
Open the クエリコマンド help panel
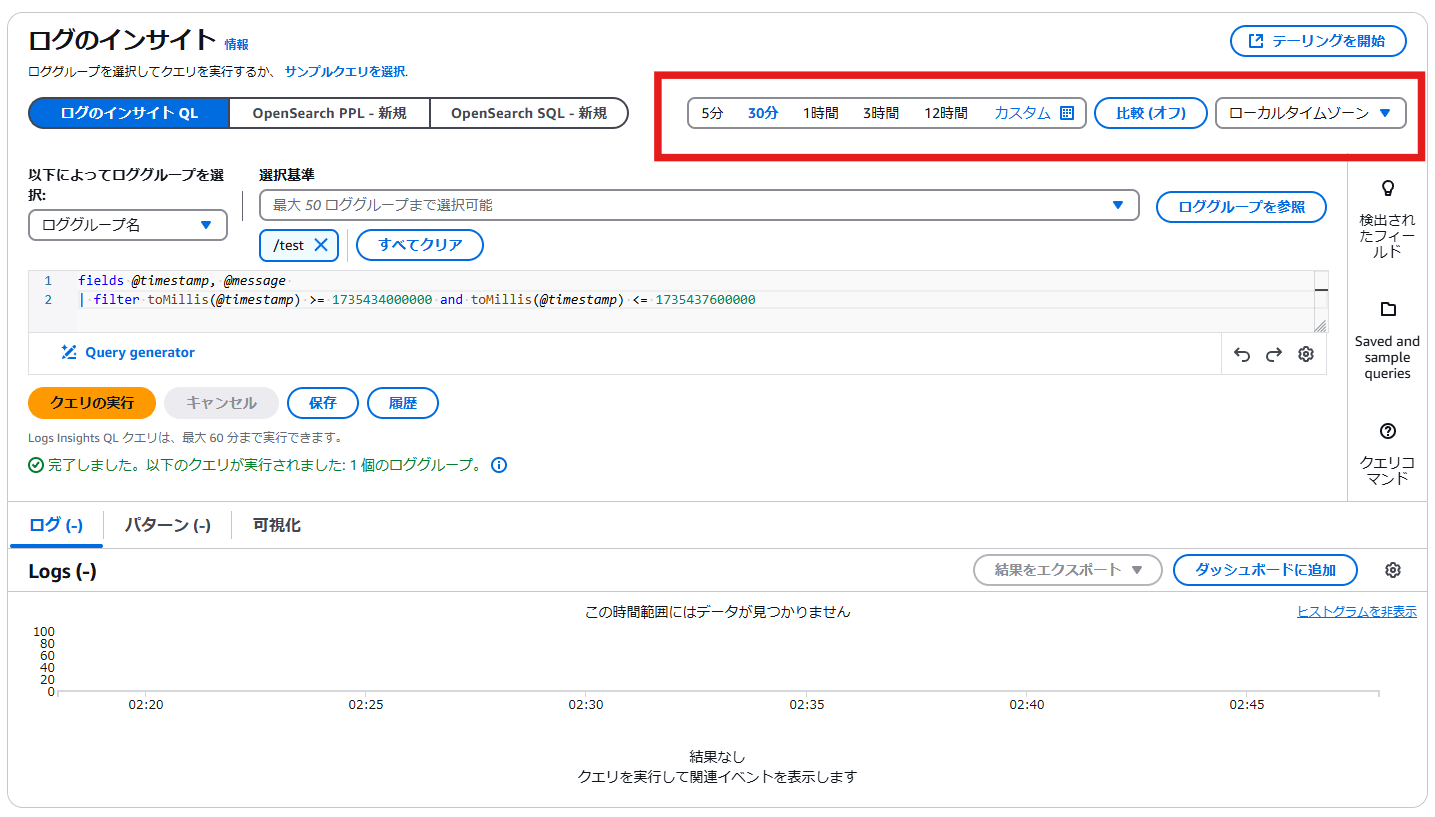click(x=1387, y=454)
